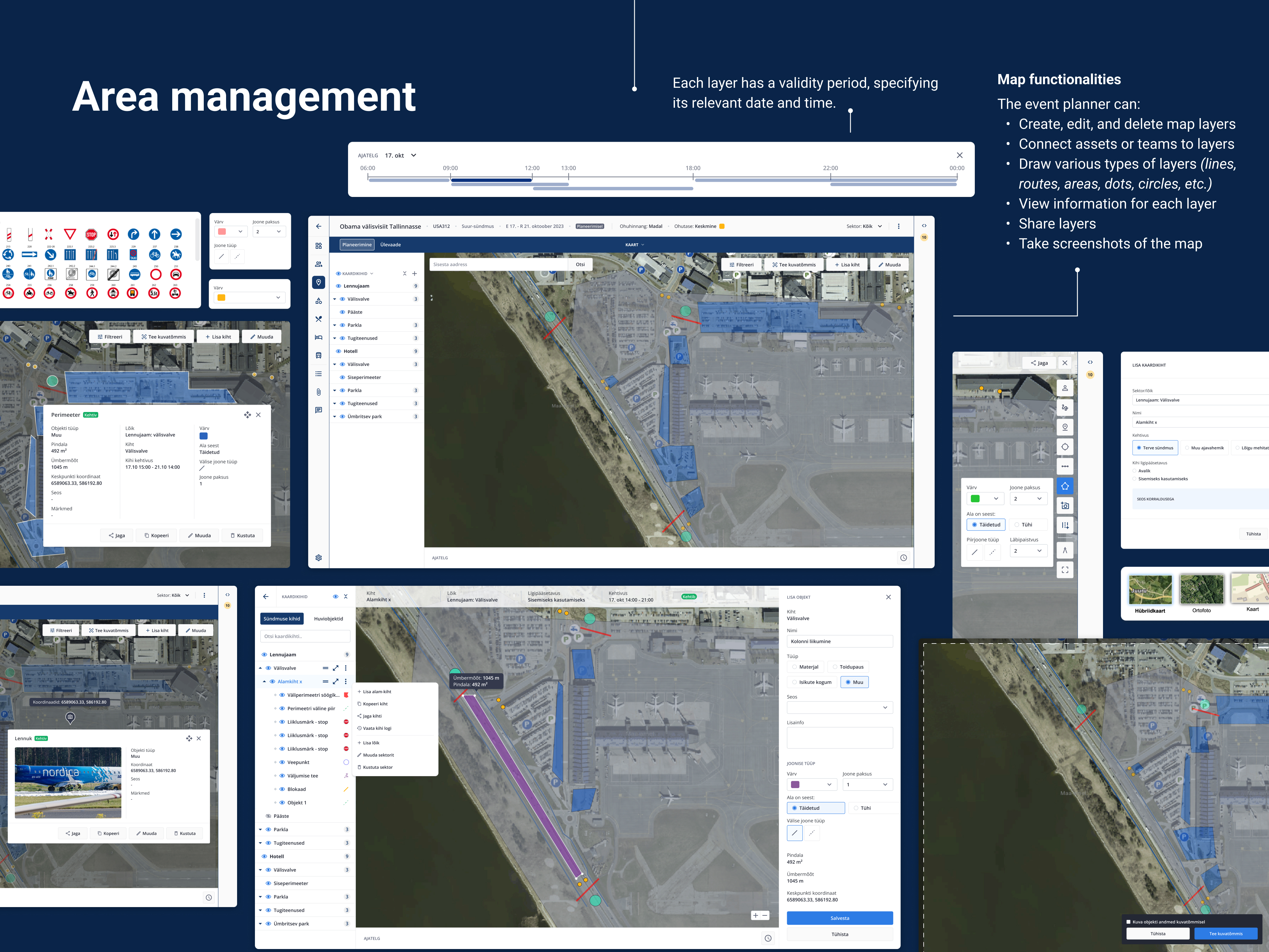Switch to the Ülevaade tab
The width and height of the screenshot is (1269, 952).
click(390, 245)
